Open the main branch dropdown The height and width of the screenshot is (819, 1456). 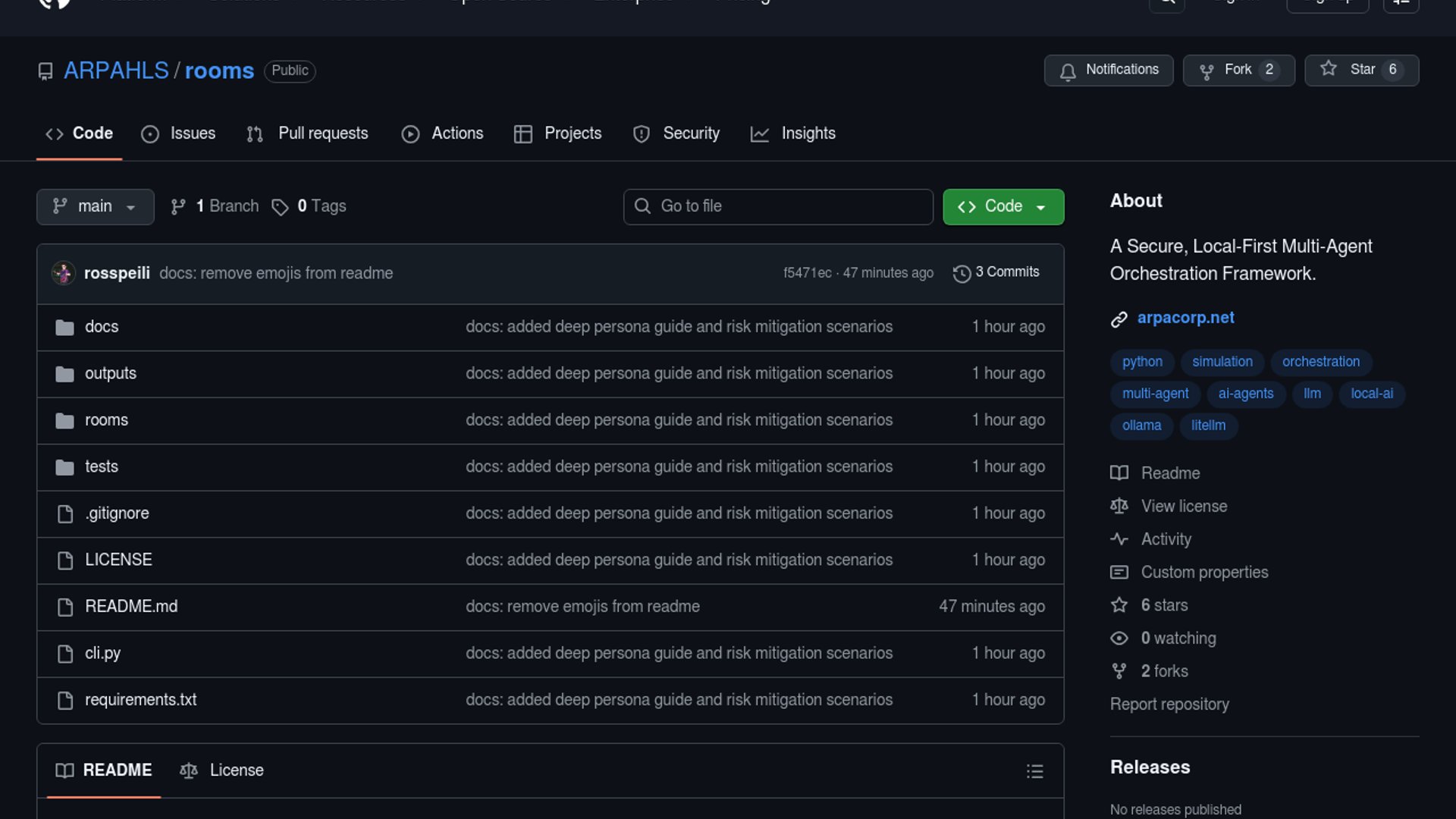pos(95,206)
